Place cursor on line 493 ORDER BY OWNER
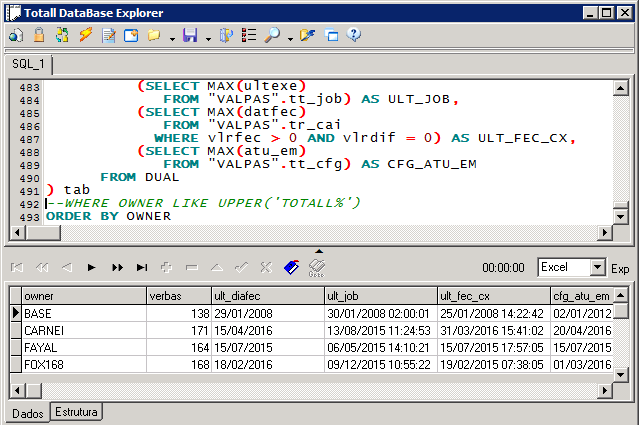 [108, 216]
